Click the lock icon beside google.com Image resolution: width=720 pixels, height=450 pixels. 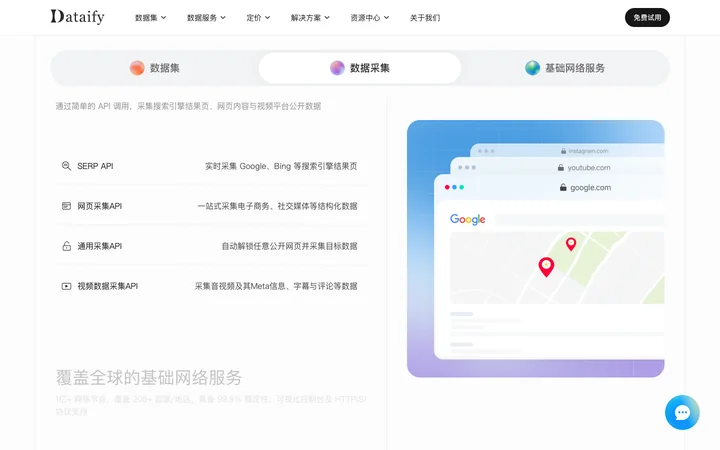point(563,187)
